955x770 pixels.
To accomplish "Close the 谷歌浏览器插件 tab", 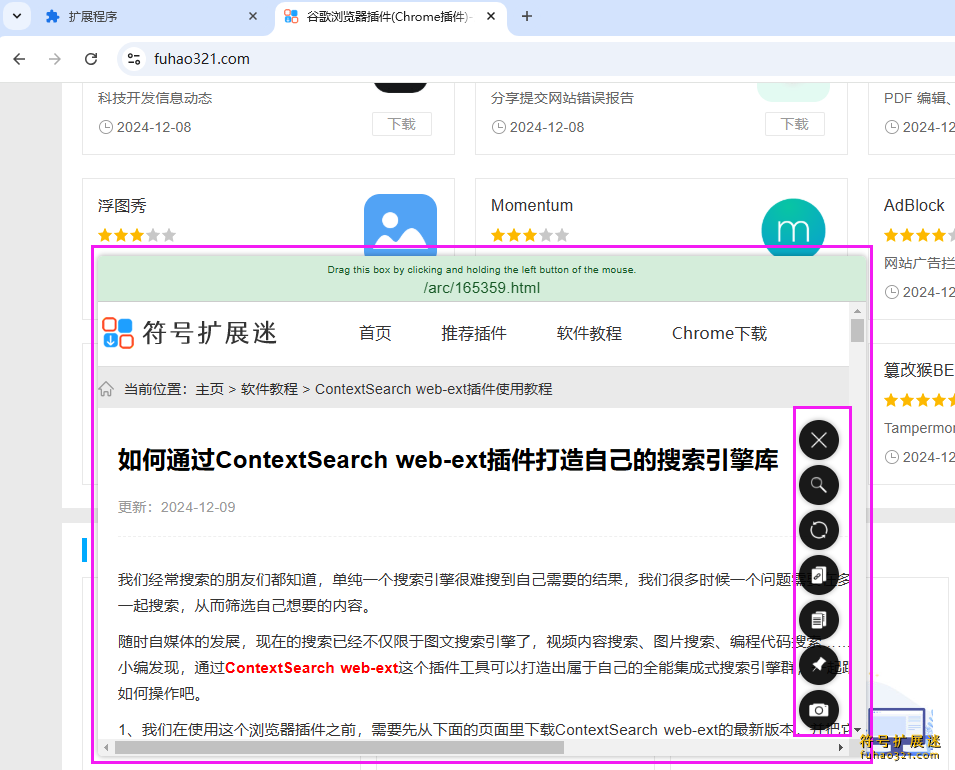I will [491, 16].
